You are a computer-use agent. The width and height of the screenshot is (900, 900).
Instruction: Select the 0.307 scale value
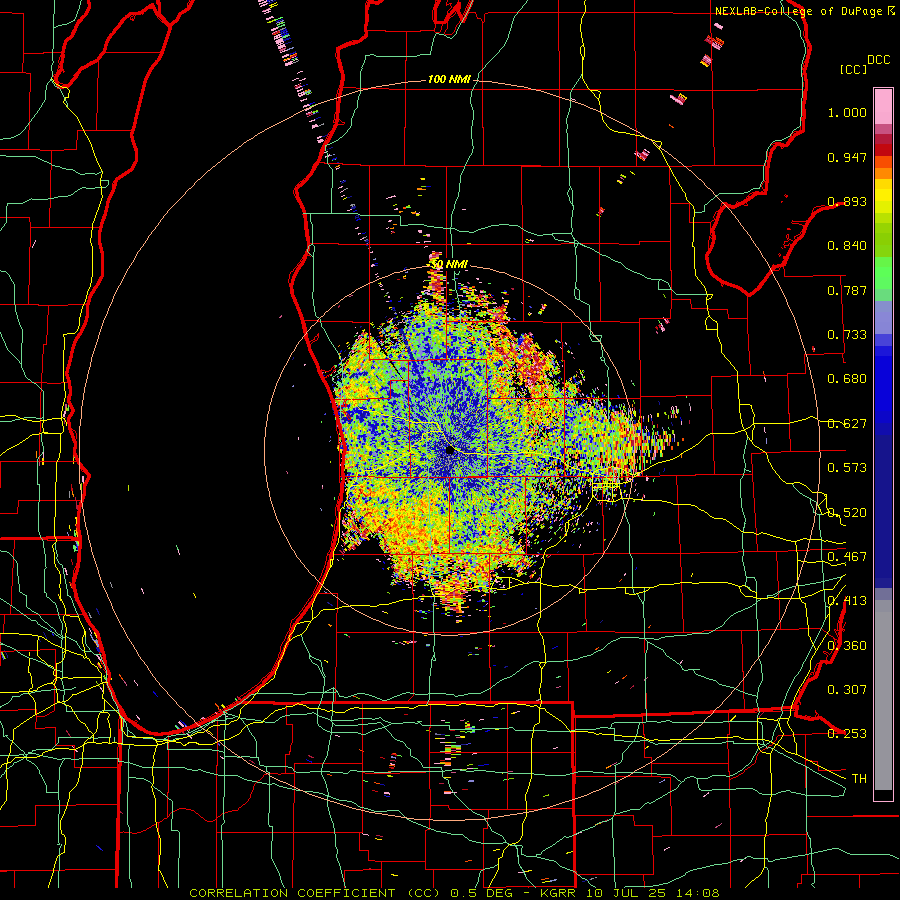847,690
